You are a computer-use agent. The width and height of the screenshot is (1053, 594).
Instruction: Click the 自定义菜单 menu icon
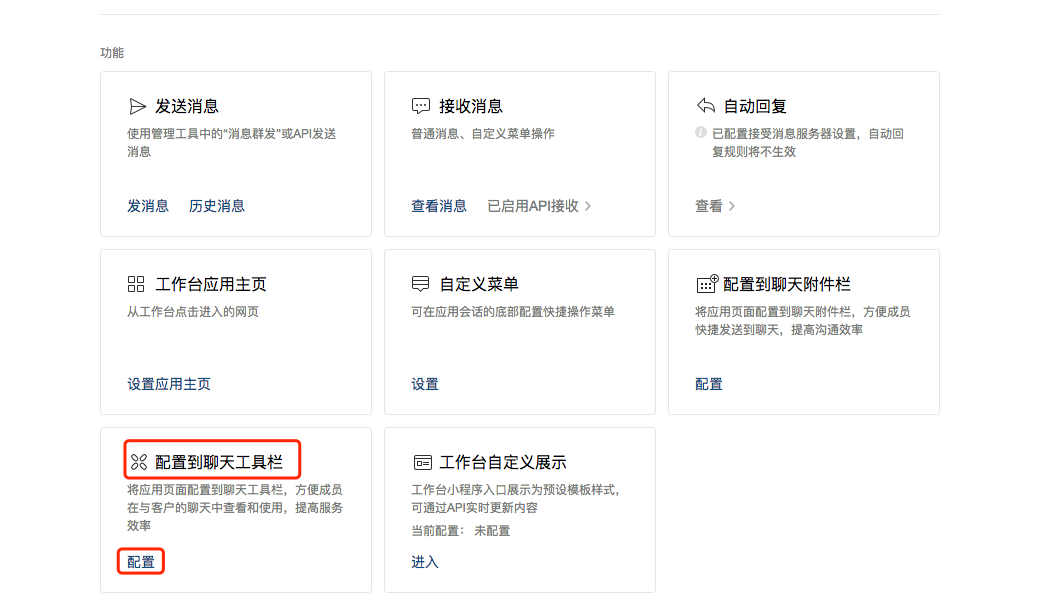point(420,284)
